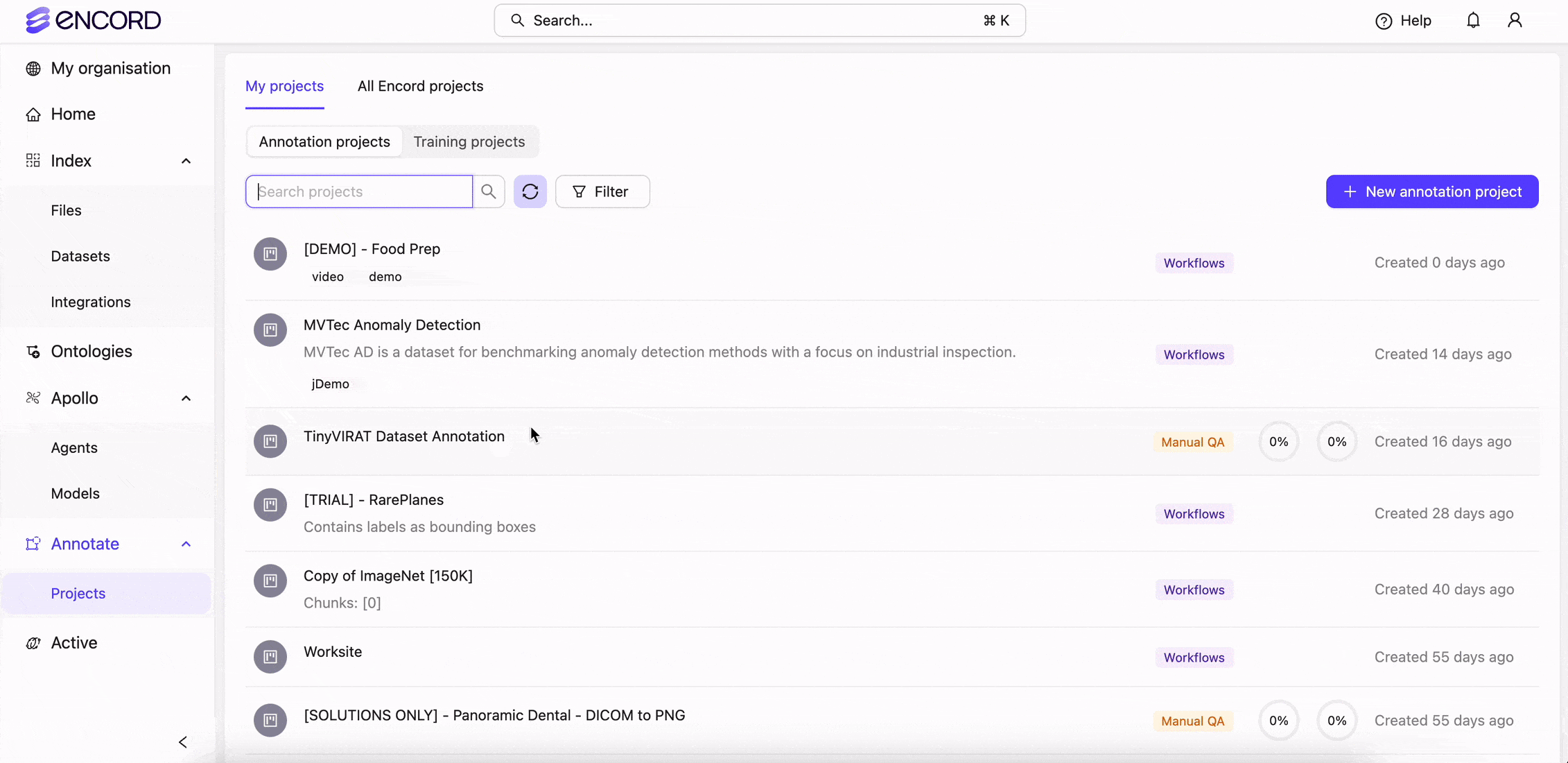Viewport: 1568px width, 763px height.
Task: Click Workflows badge on Worksite row
Action: click(x=1194, y=657)
